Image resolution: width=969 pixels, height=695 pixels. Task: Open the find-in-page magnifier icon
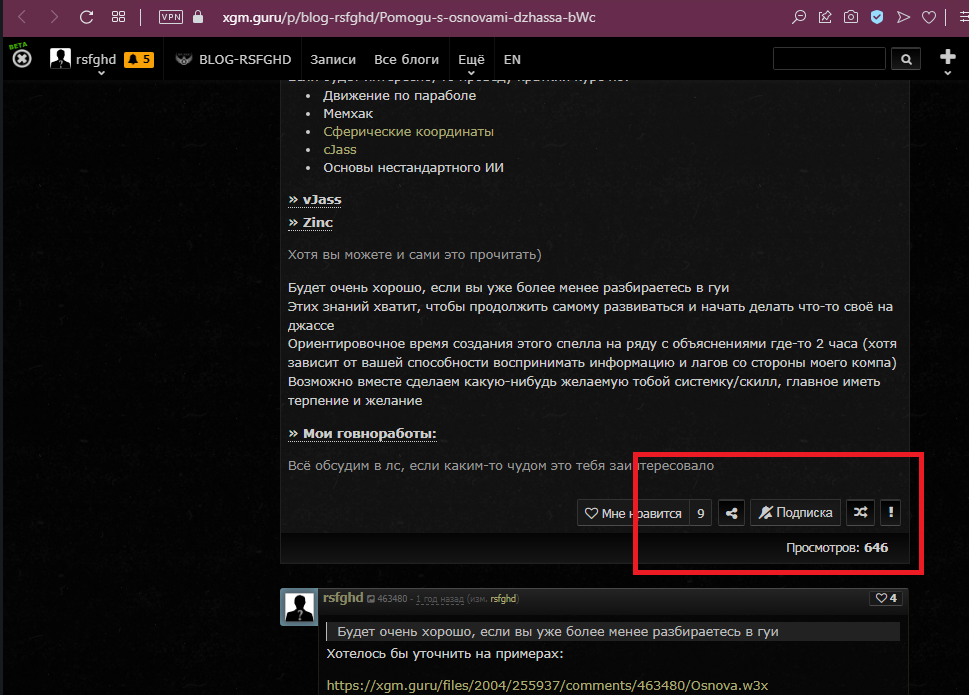point(798,17)
